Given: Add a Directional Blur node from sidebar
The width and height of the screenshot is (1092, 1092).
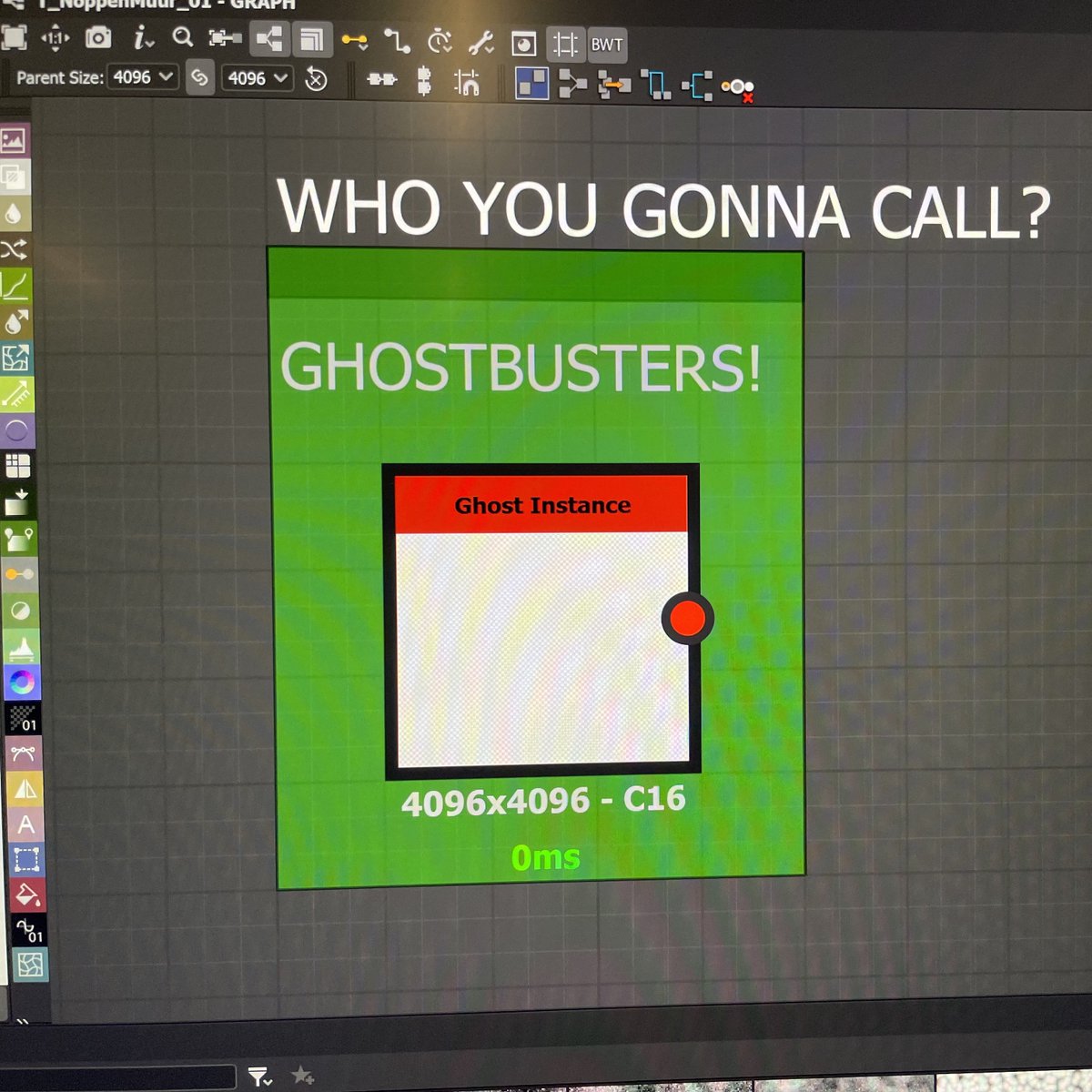Looking at the screenshot, I should (x=15, y=322).
